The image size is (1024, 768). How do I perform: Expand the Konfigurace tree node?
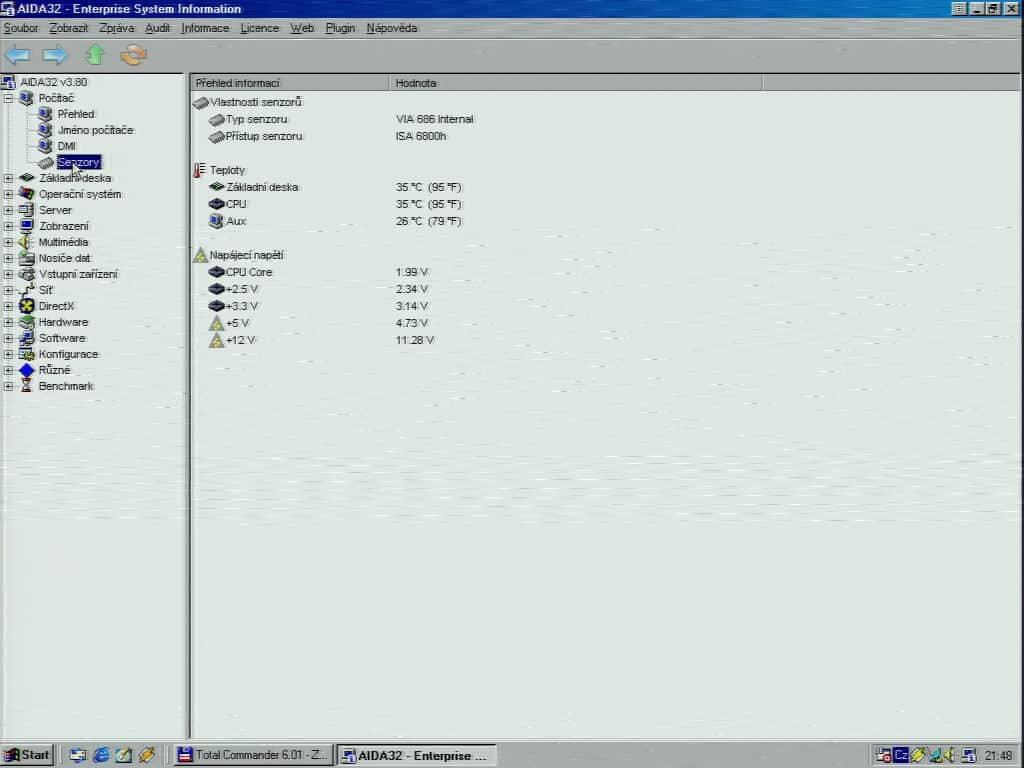click(x=8, y=354)
